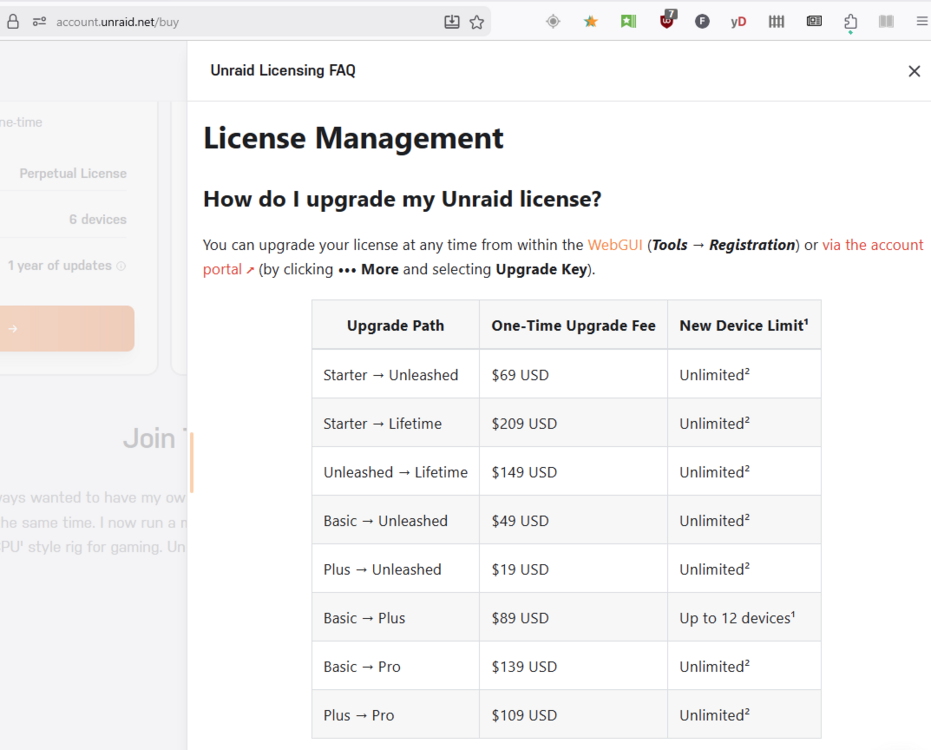
Task: Click the $209 USD fee cell
Action: pyautogui.click(x=573, y=423)
